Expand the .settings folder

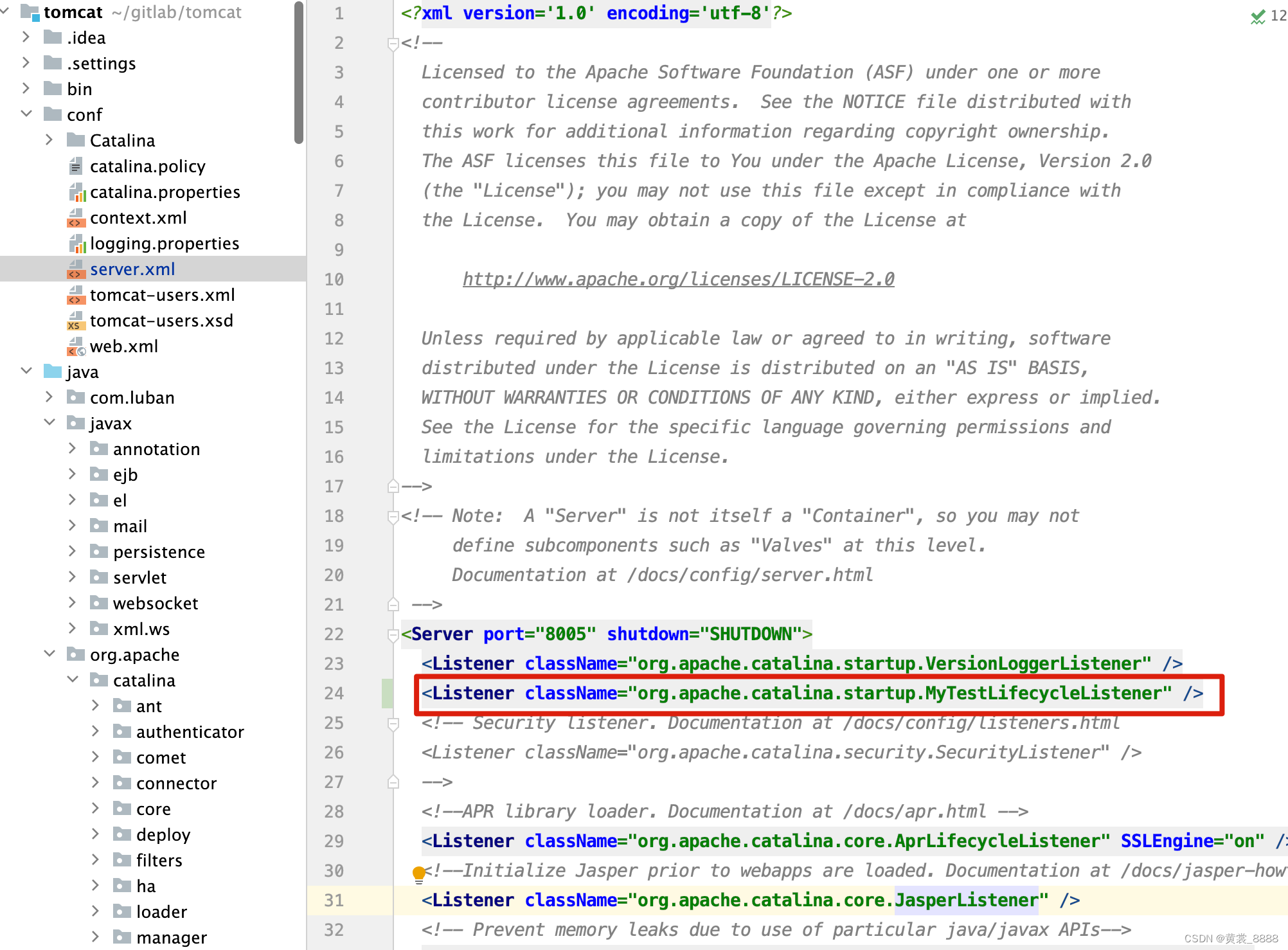click(x=26, y=62)
